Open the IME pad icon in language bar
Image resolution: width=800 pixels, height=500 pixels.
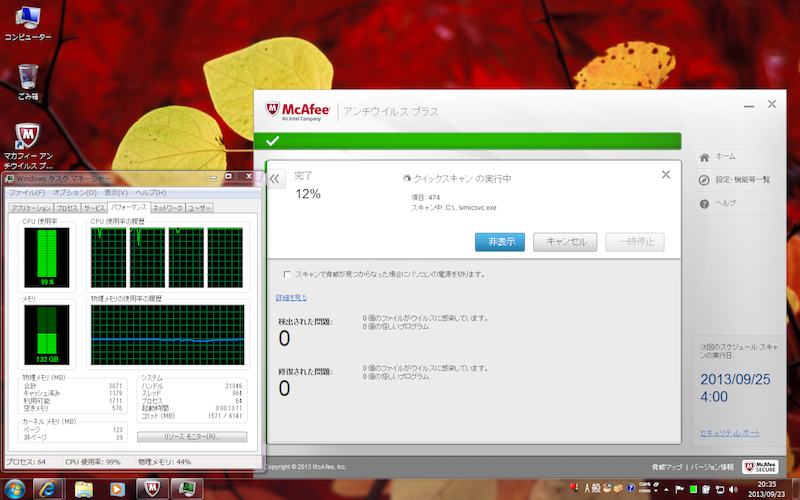point(607,488)
